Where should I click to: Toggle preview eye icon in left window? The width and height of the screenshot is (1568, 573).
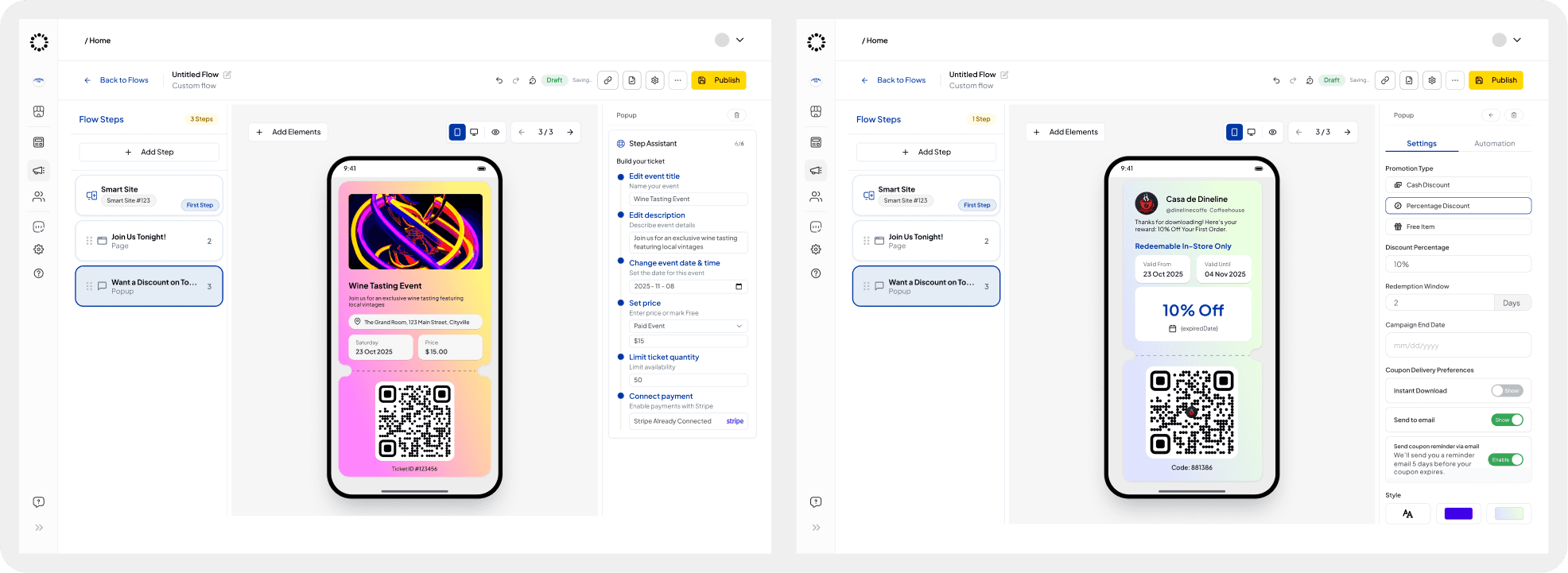pos(495,132)
